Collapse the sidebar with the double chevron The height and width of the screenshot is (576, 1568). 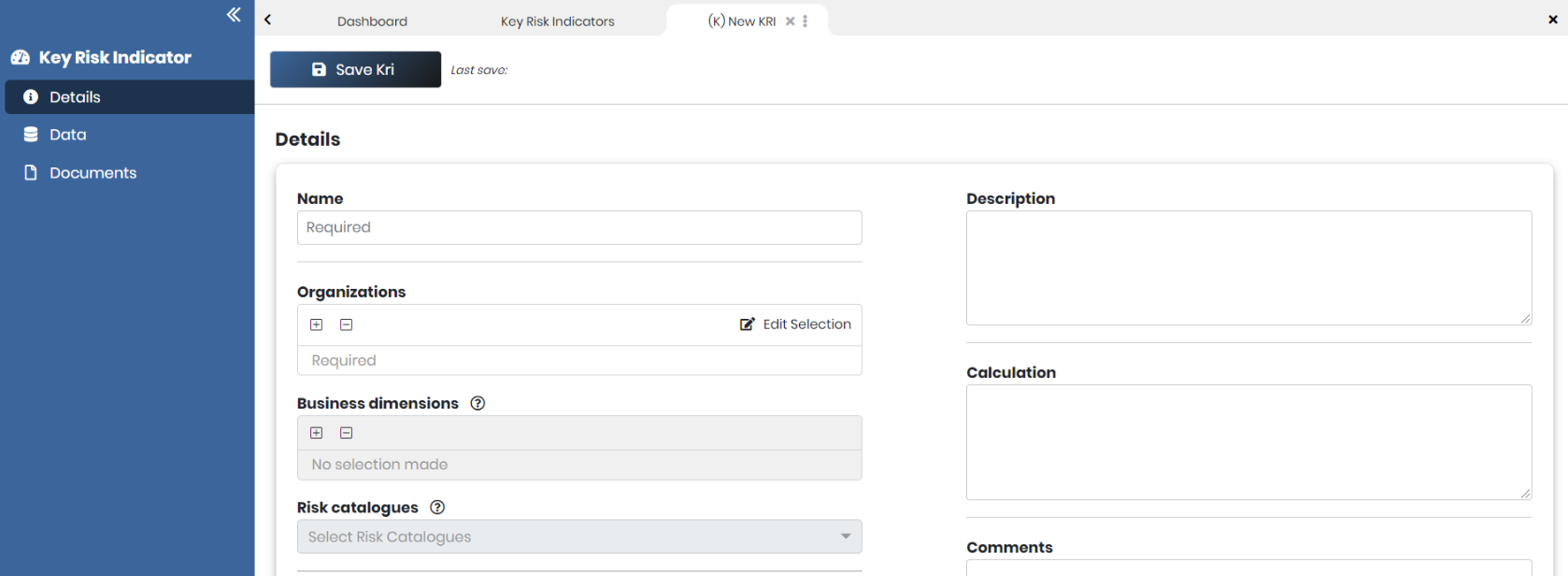(234, 14)
